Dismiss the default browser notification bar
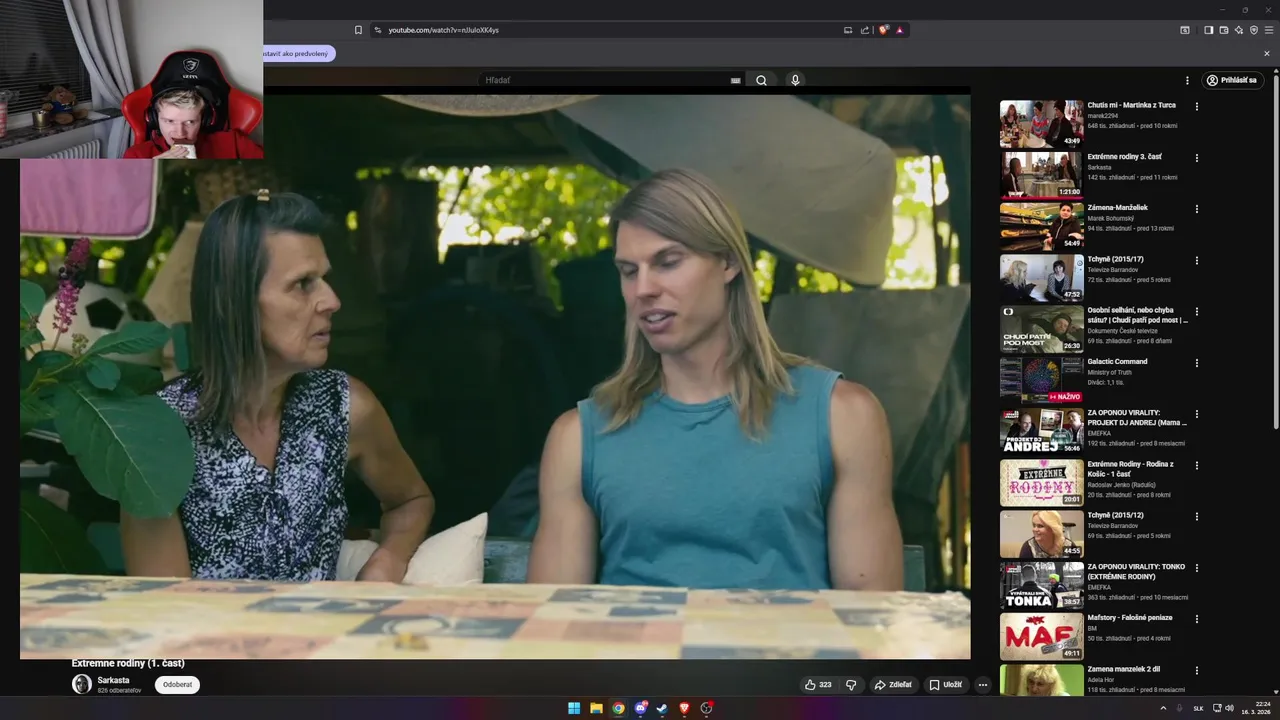This screenshot has width=1280, height=720. (x=1267, y=54)
